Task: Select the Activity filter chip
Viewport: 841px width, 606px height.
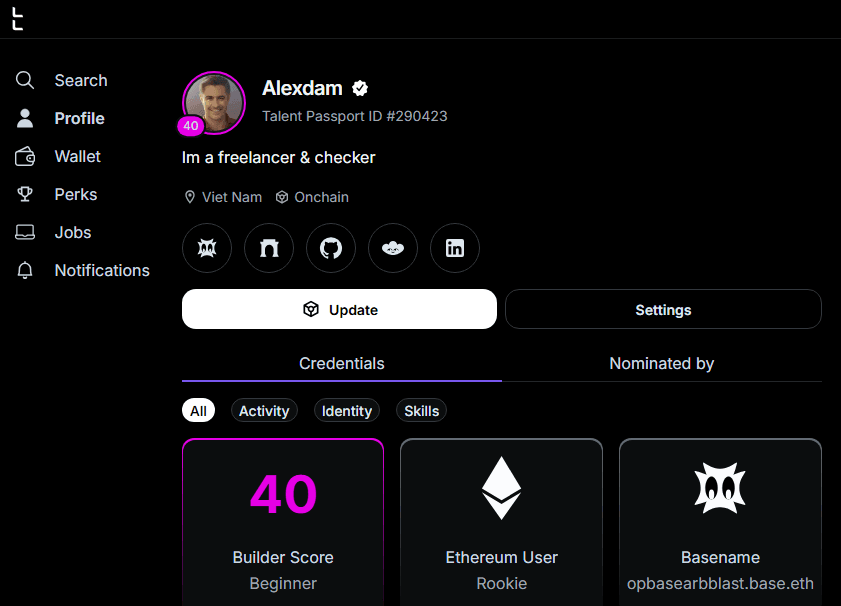Action: [x=264, y=410]
